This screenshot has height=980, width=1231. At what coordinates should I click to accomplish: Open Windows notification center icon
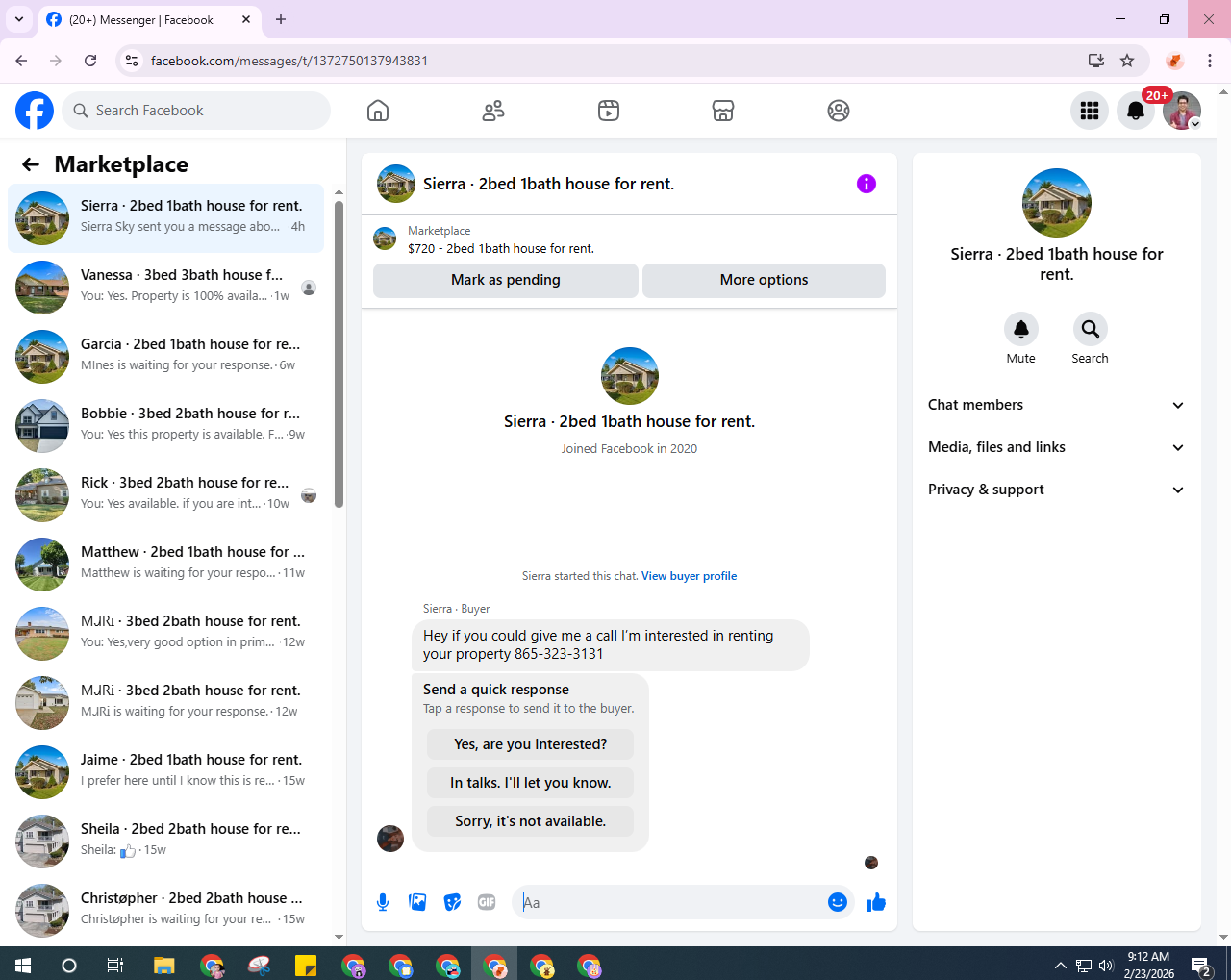click(1200, 966)
